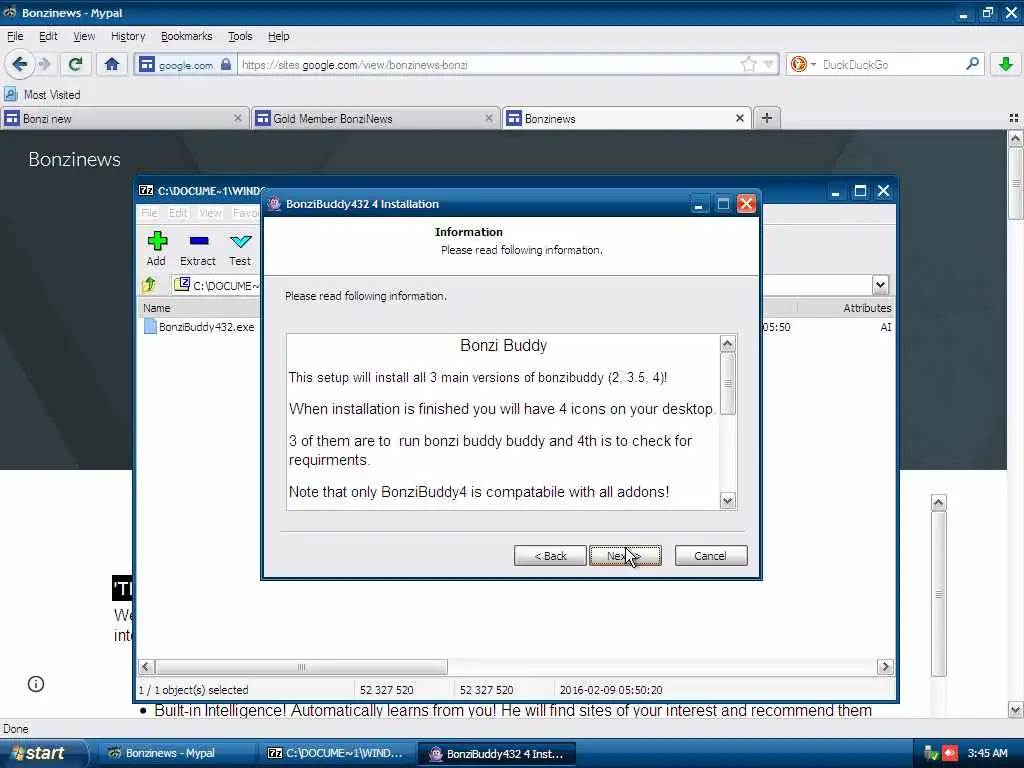Viewport: 1024px width, 768px height.
Task: Close the Bonzinews tab
Action: point(739,118)
